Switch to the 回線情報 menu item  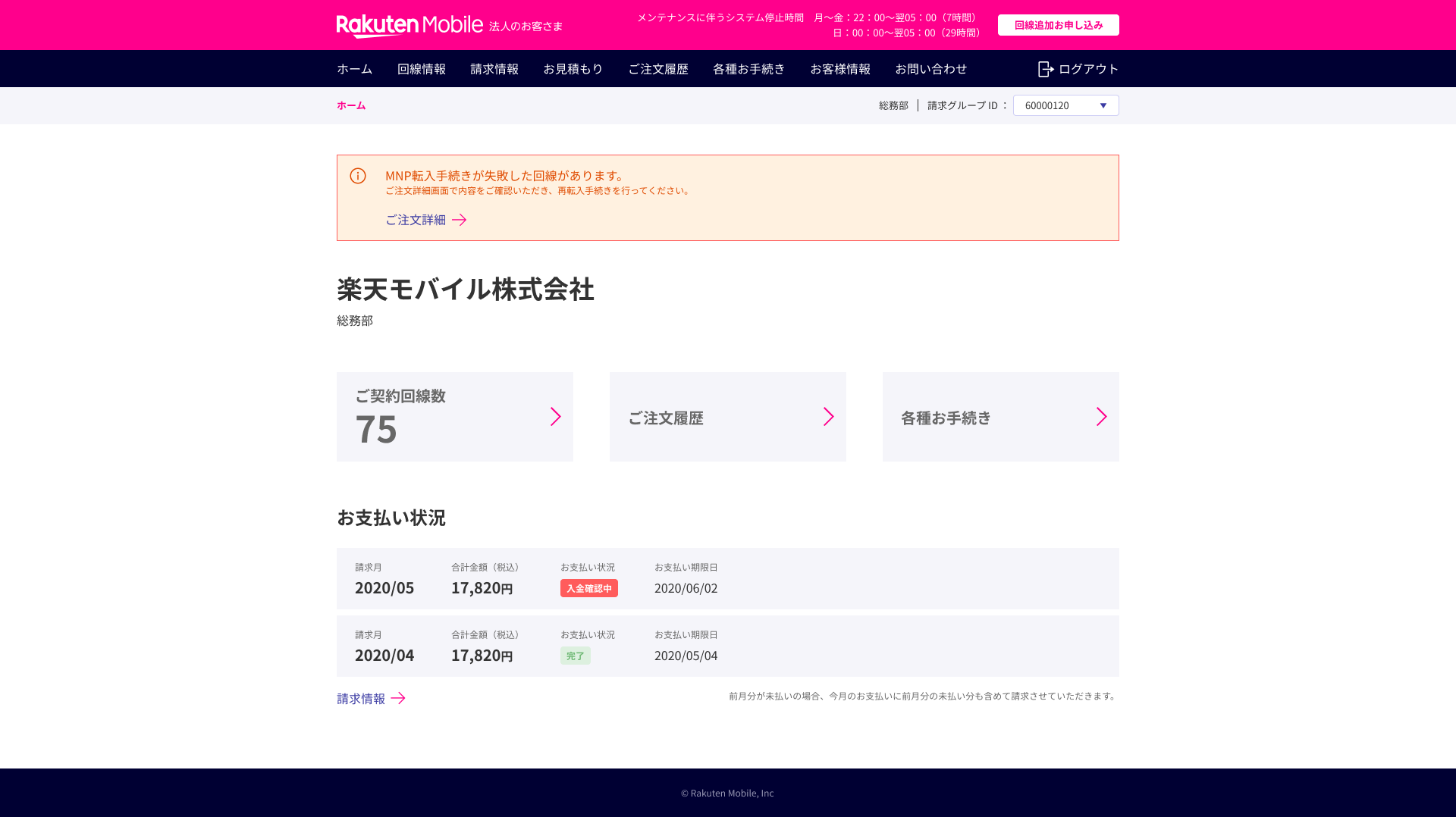pos(422,68)
